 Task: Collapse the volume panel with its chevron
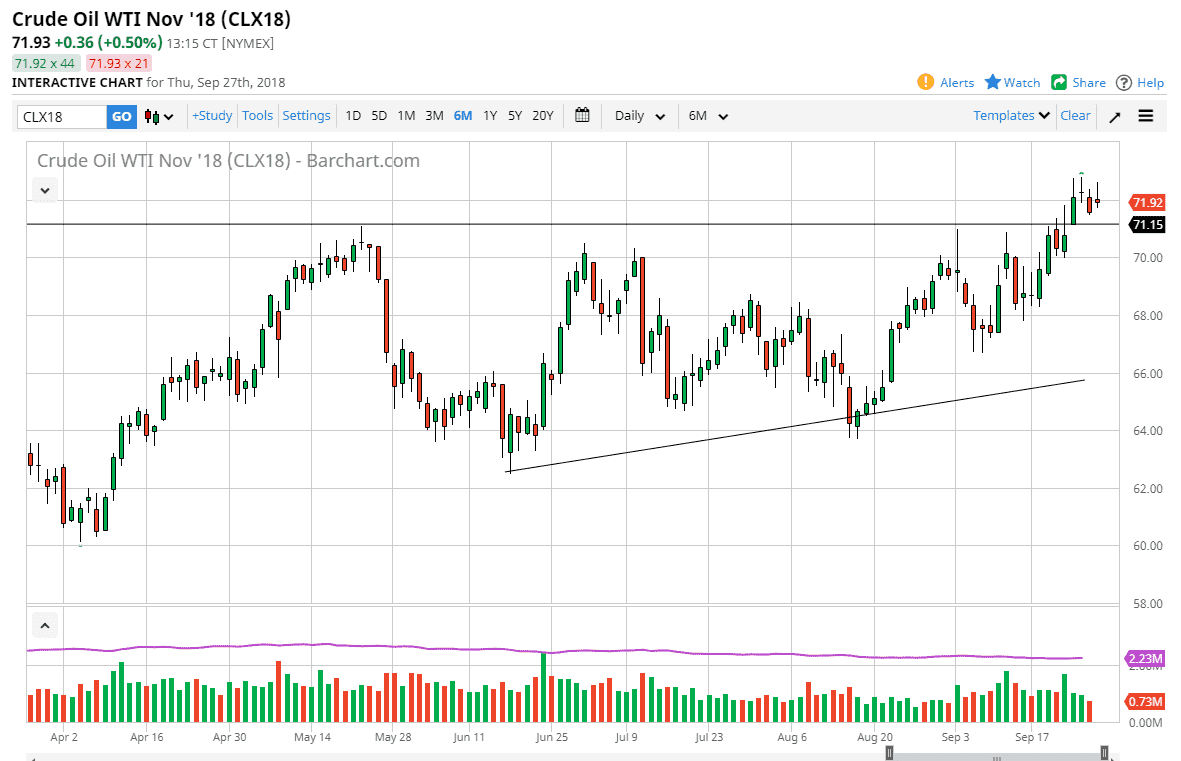tap(44, 624)
